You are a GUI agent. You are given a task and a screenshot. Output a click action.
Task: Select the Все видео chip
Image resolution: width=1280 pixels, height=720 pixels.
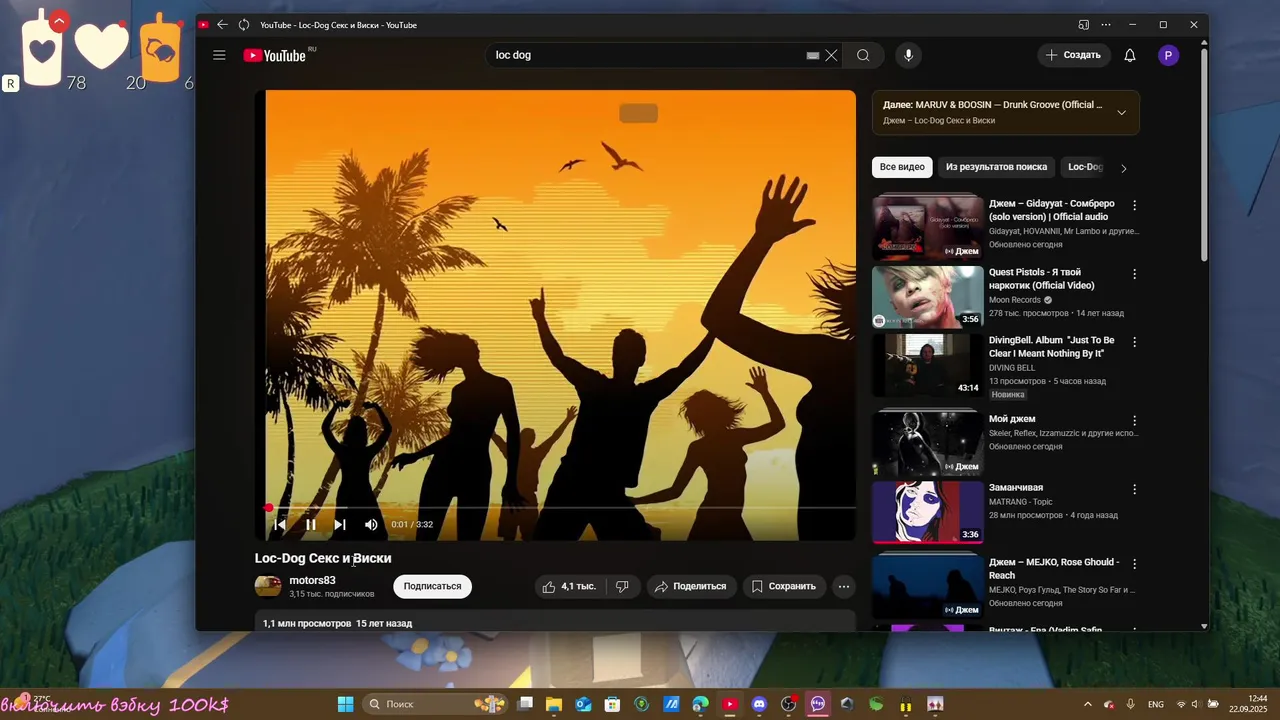tap(902, 167)
